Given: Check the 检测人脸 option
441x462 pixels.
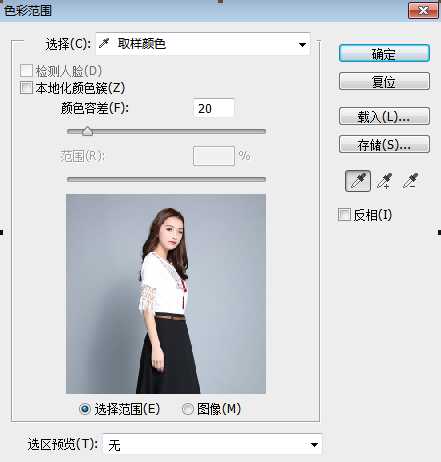Looking at the screenshot, I should point(26,71).
